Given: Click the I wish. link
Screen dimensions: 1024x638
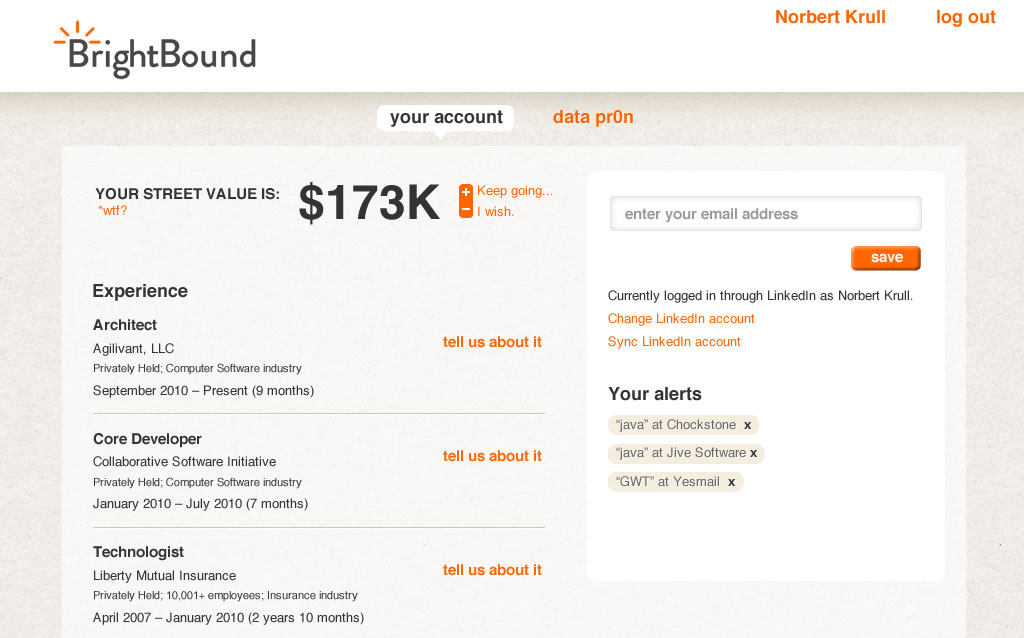Looking at the screenshot, I should click(x=495, y=212).
